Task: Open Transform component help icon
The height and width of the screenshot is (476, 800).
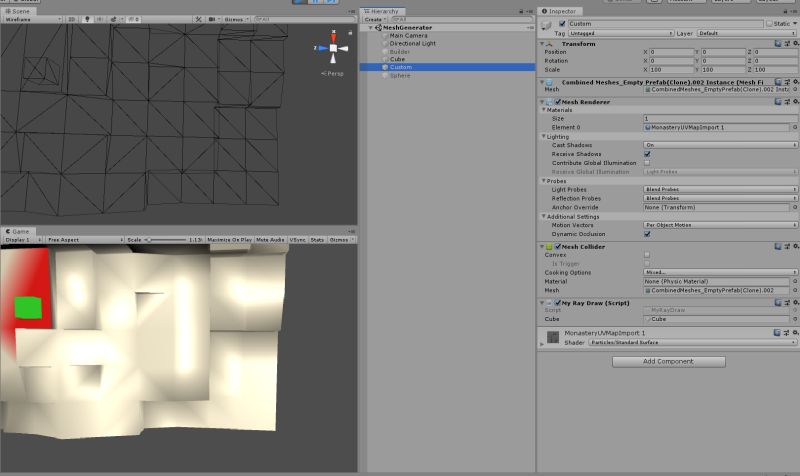Action: coord(778,44)
